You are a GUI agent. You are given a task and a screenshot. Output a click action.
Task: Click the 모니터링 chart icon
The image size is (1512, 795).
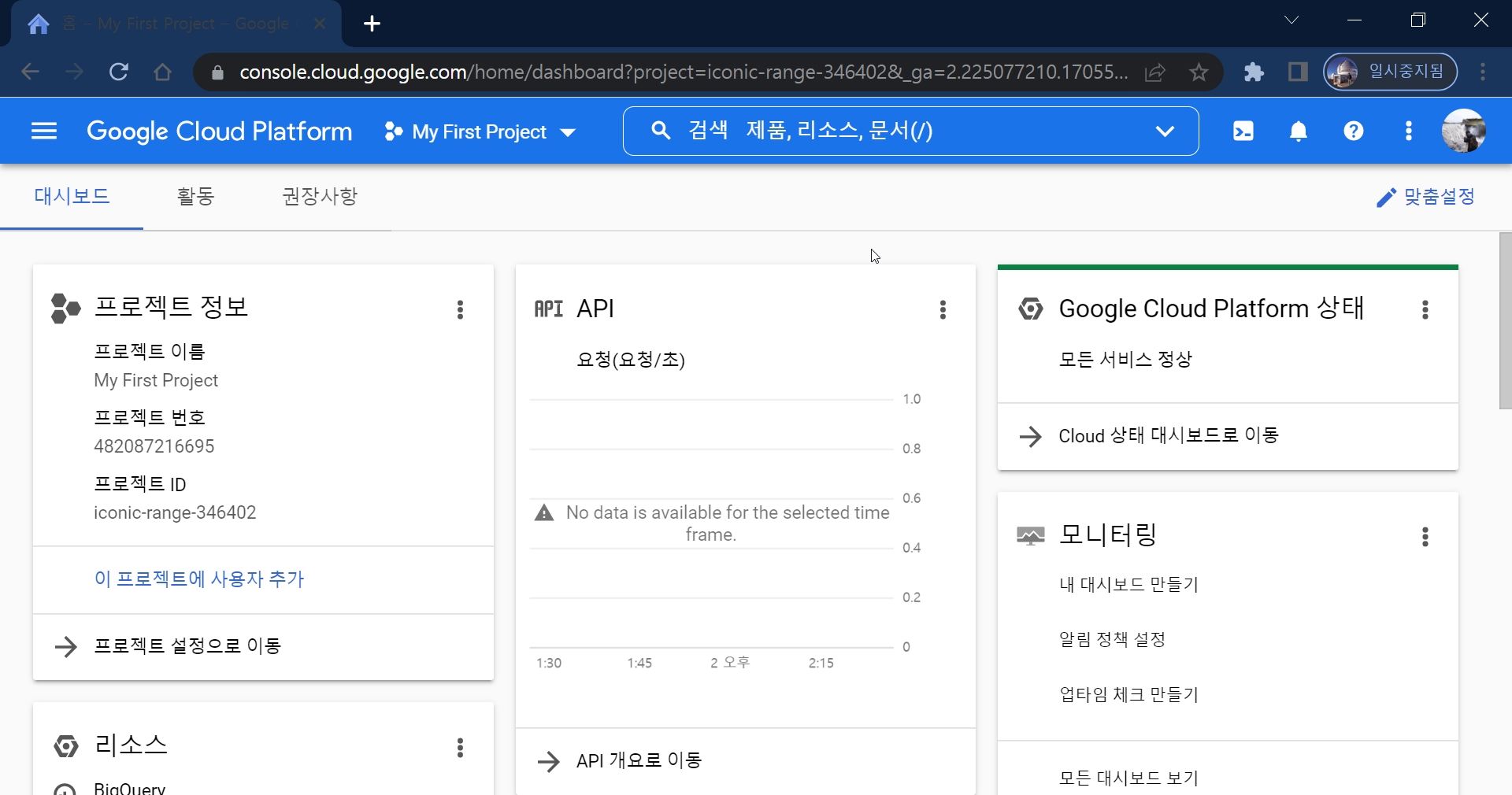pos(1031,536)
